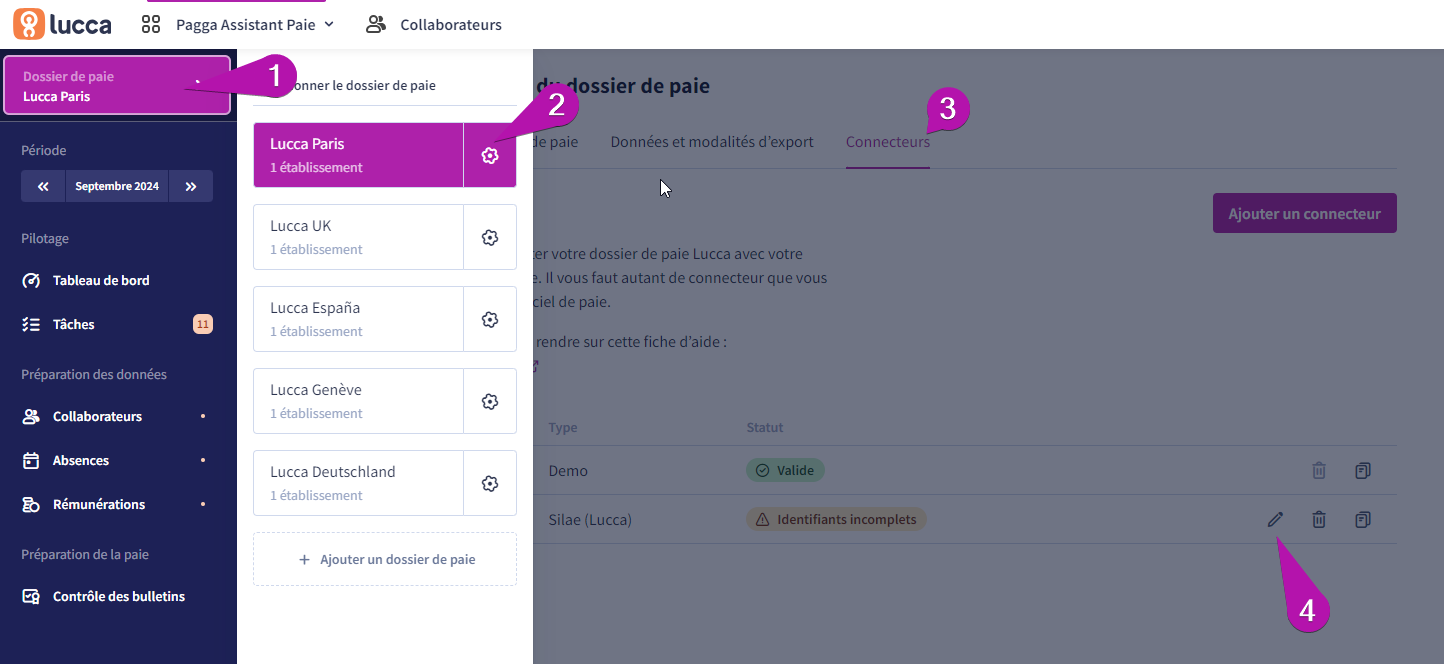Open settings gear for Lucca Paris
Viewport: 1444px width, 664px height.
click(x=490, y=155)
